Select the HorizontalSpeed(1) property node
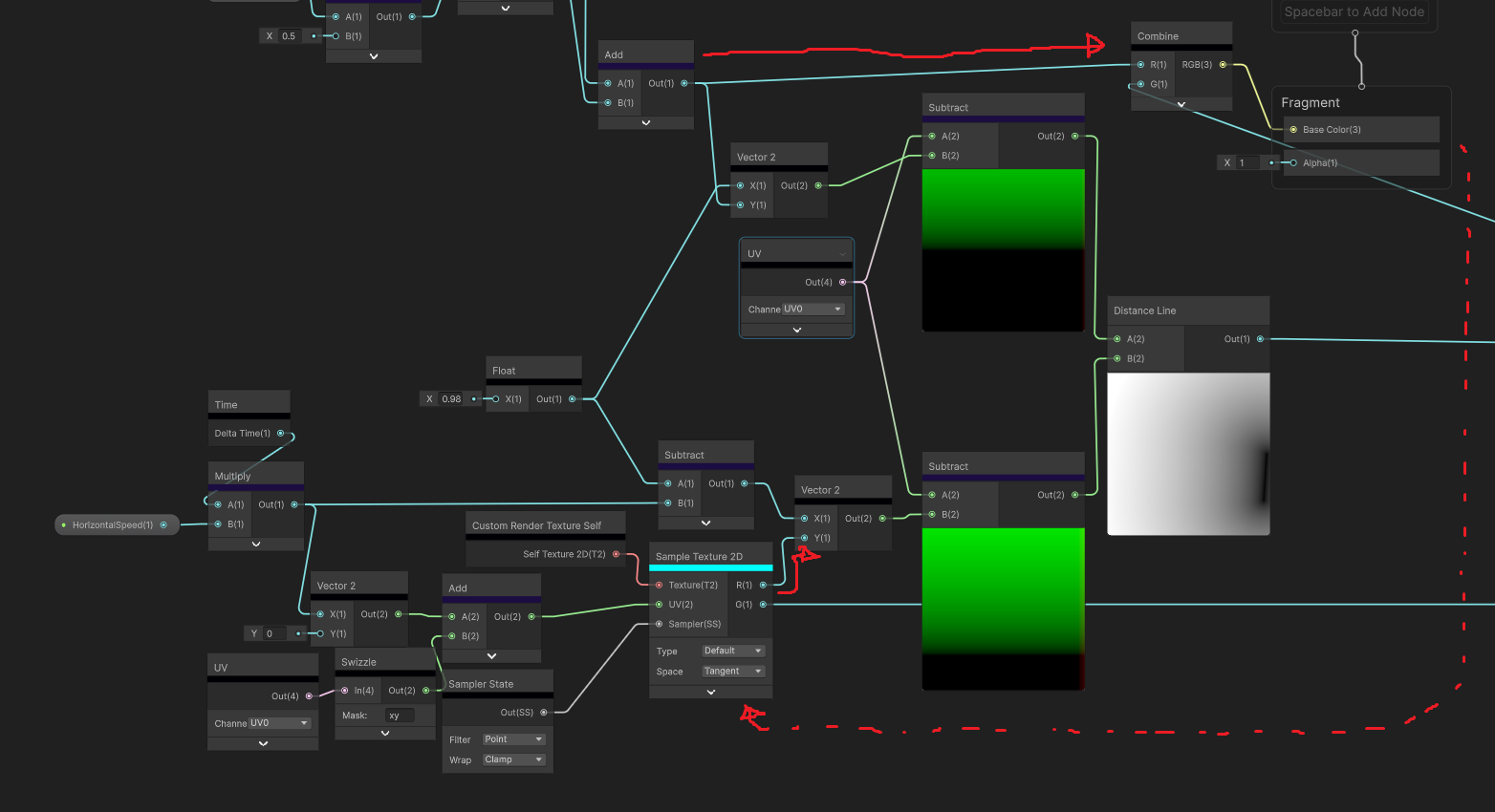Screen dimensions: 1495x812 (x=113, y=525)
